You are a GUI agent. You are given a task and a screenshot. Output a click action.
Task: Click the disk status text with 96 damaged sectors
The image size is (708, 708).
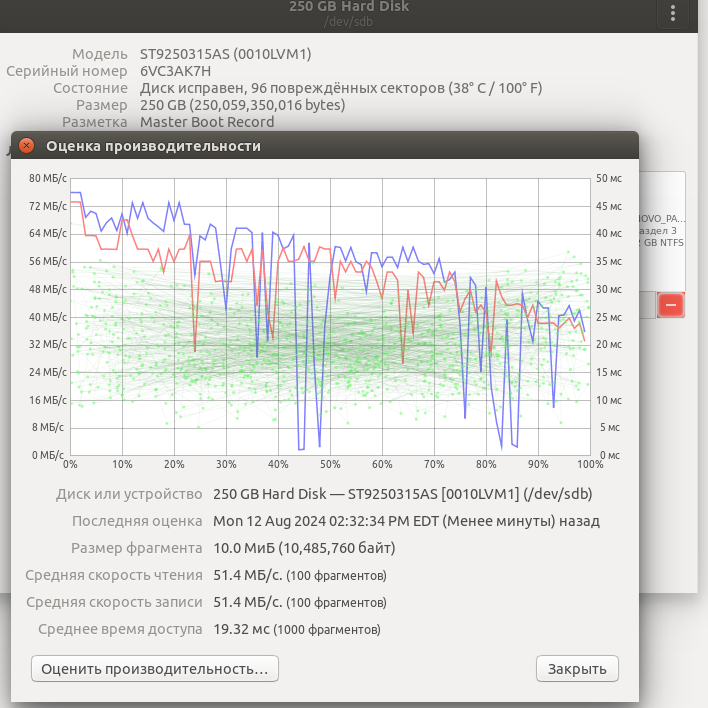pyautogui.click(x=340, y=88)
